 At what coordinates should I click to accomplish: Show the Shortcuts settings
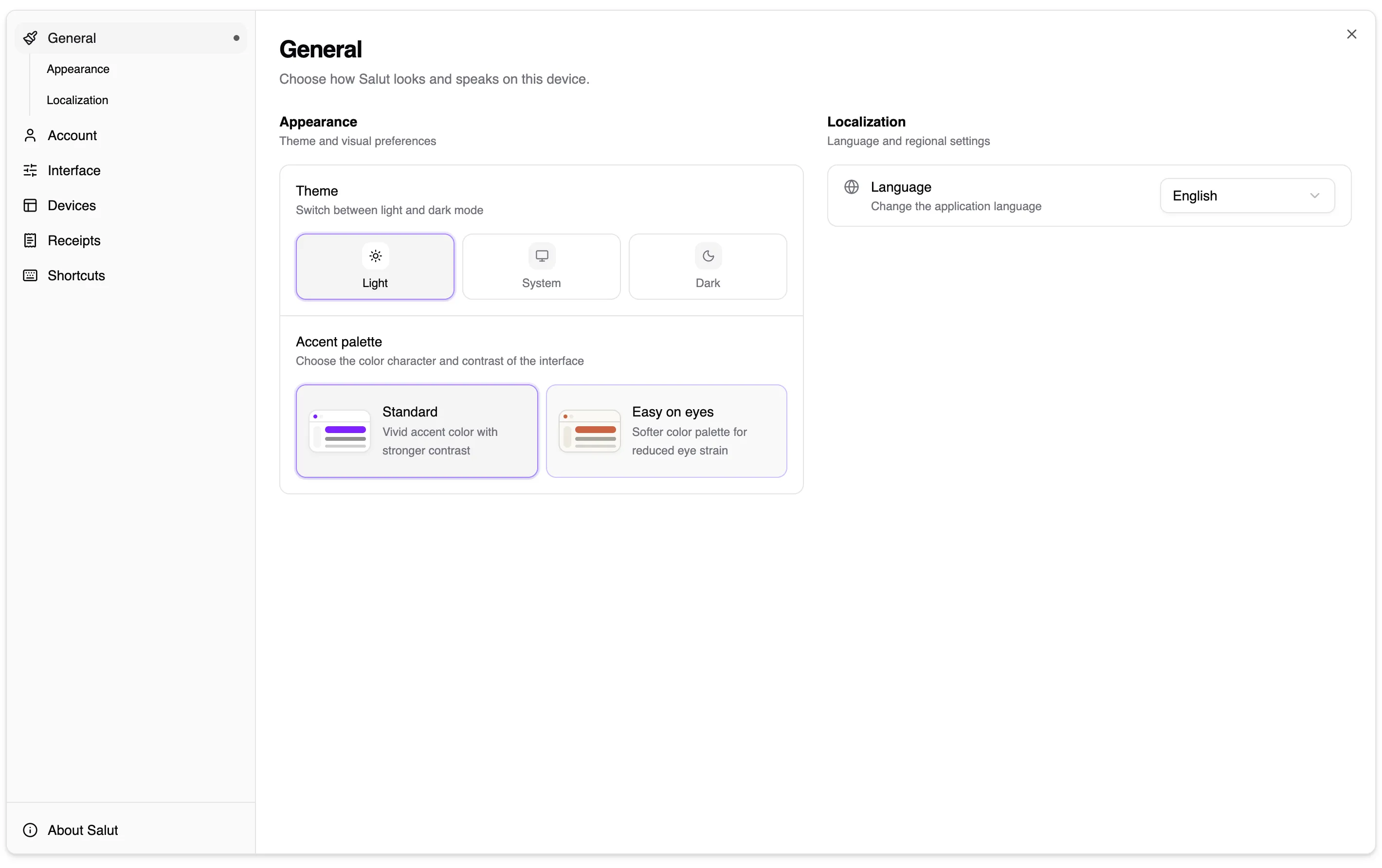[x=131, y=275]
